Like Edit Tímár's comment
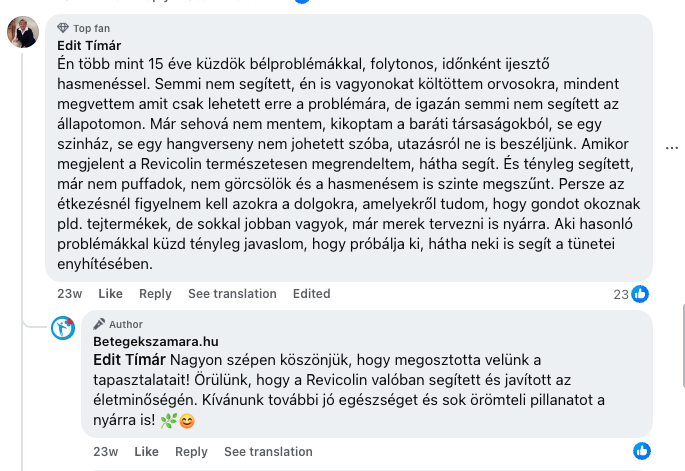 [x=110, y=293]
